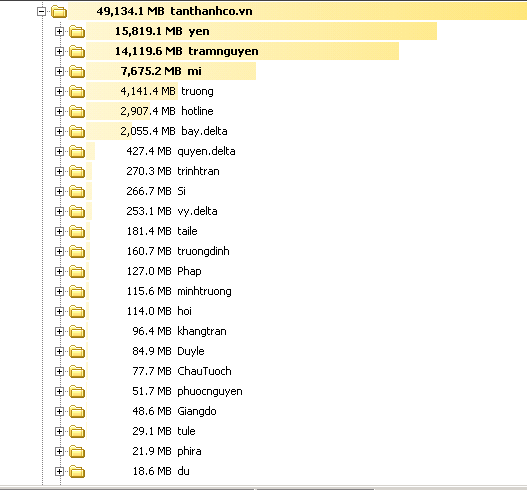This screenshot has width=527, height=490.
Task: Click the bay.delta folder icon
Action: [77, 131]
